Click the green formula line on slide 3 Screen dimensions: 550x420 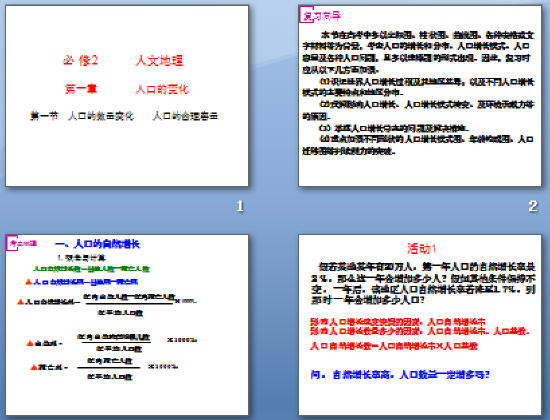pos(92,269)
